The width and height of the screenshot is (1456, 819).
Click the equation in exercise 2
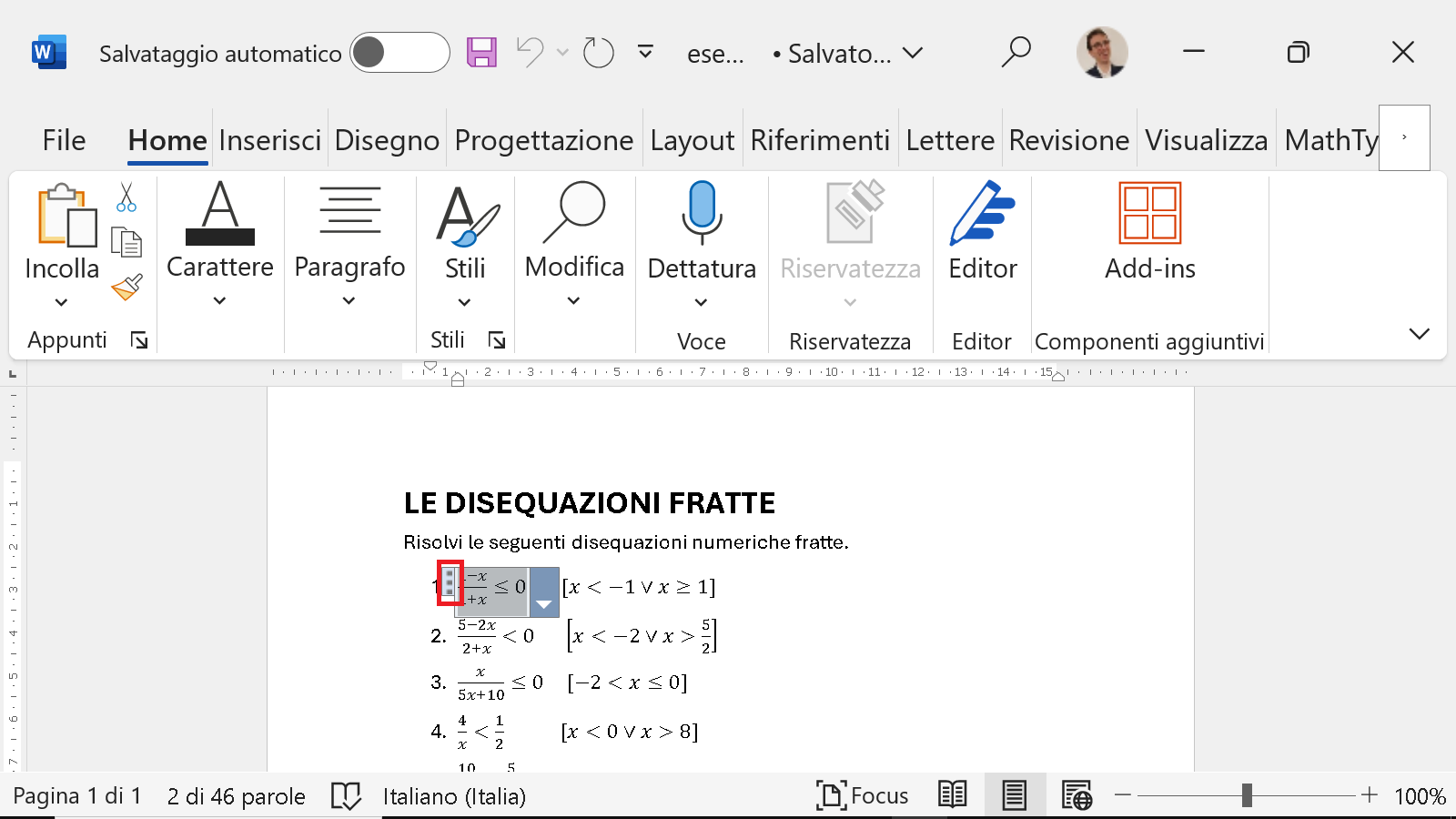[496, 636]
